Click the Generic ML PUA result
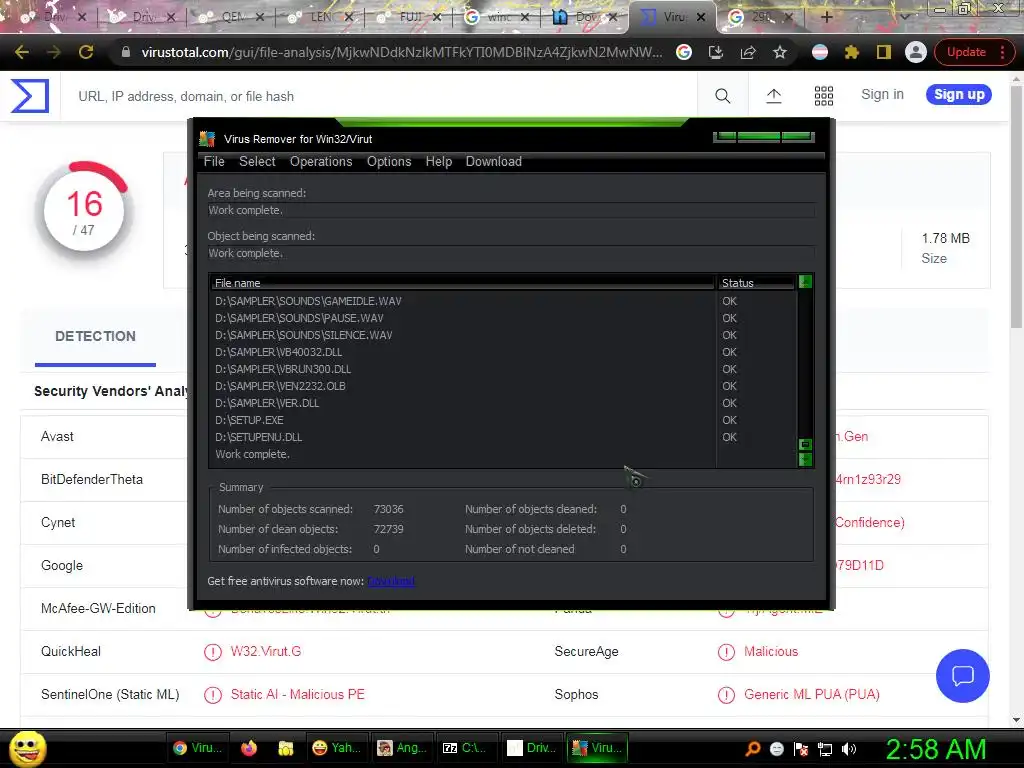Image resolution: width=1024 pixels, height=768 pixels. (x=812, y=694)
